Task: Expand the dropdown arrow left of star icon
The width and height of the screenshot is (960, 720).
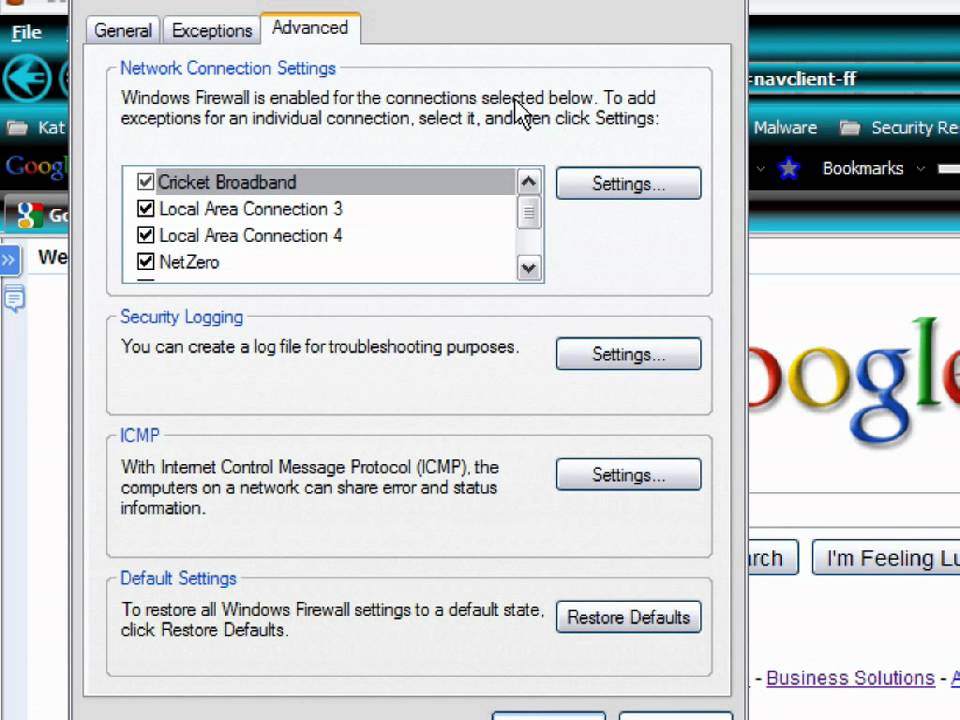Action: point(760,168)
